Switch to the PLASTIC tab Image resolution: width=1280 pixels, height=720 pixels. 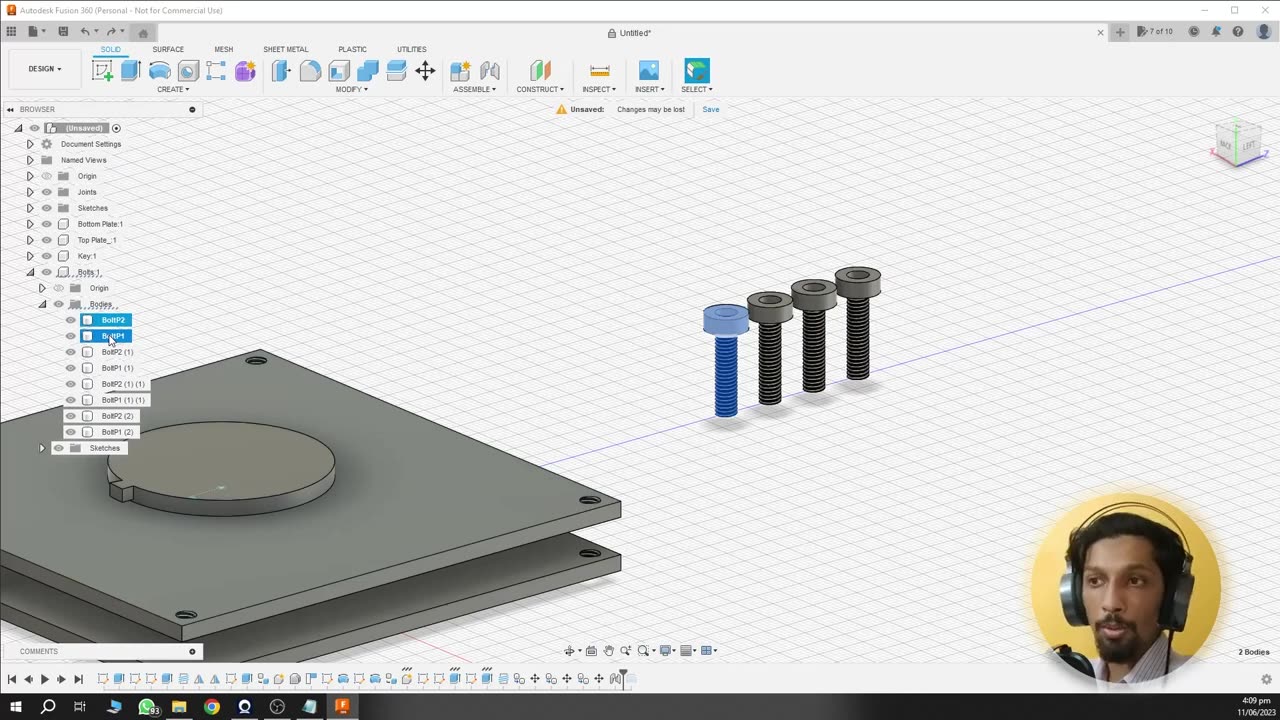point(352,49)
